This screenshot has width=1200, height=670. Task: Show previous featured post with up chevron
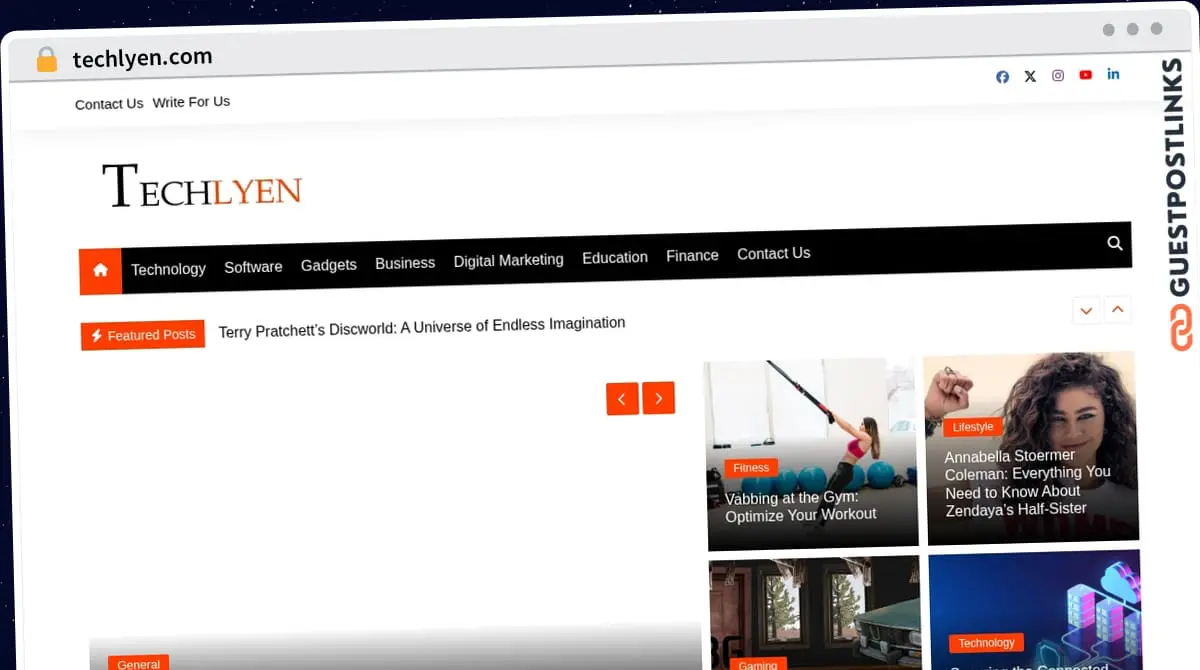click(x=1118, y=309)
